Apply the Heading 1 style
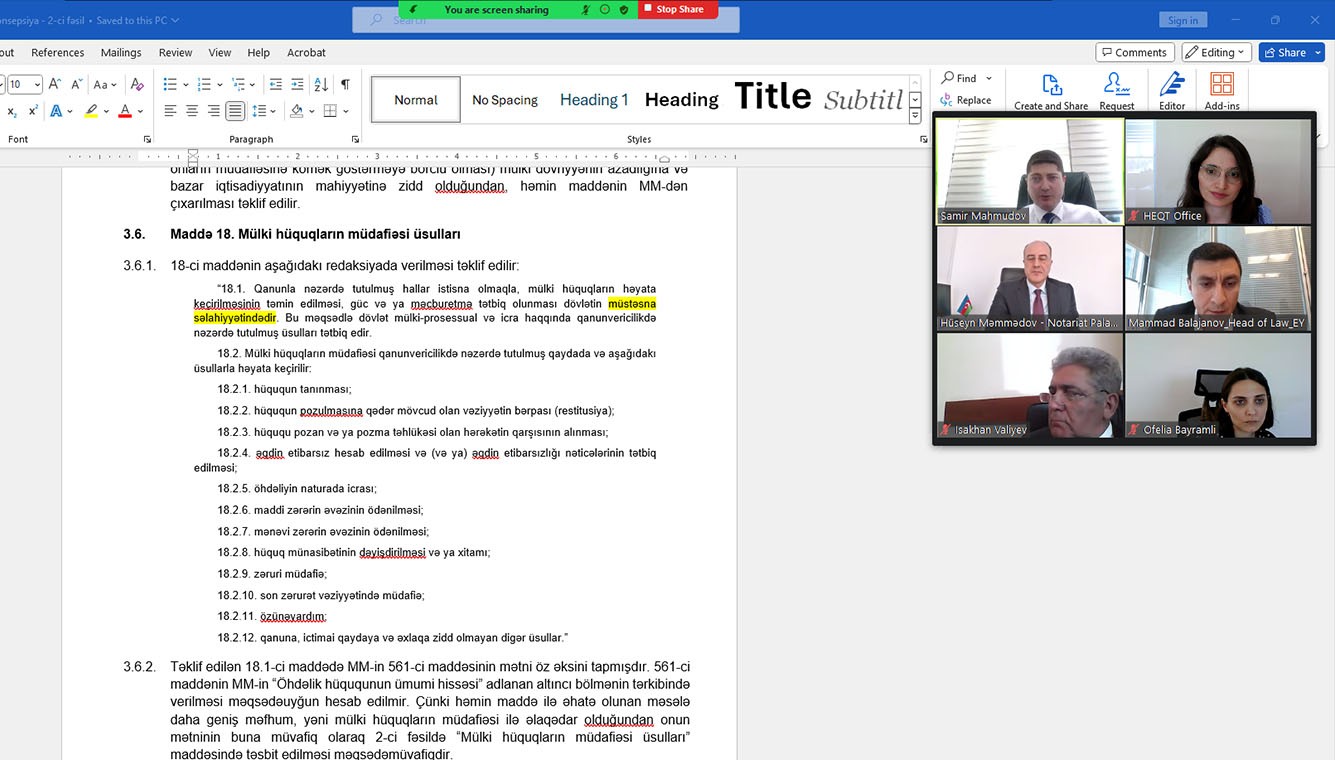This screenshot has width=1335, height=760. tap(594, 100)
